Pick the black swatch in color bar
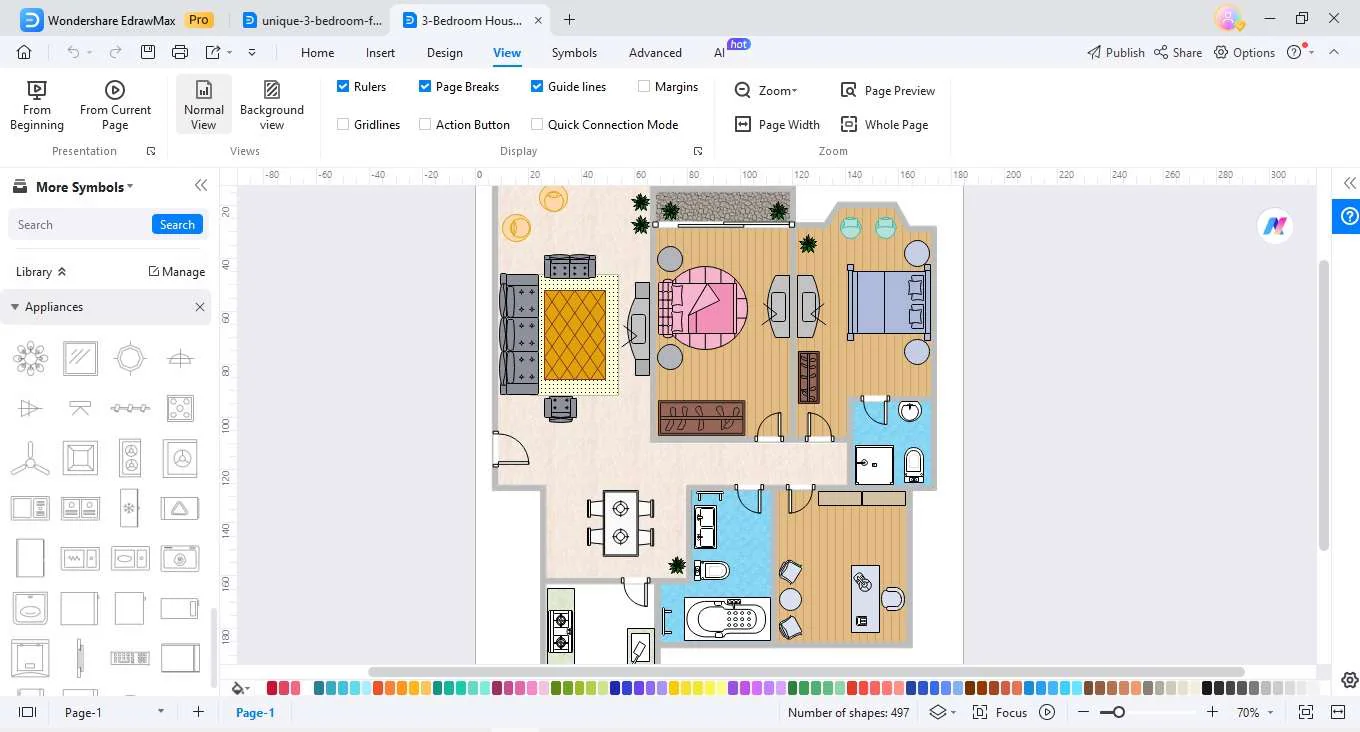 1207,688
